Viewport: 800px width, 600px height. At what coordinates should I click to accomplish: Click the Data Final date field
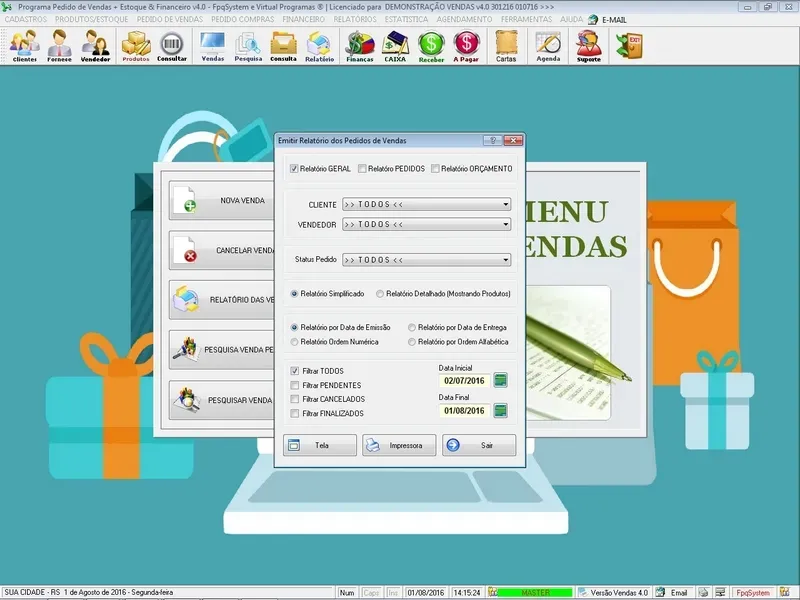tap(464, 411)
